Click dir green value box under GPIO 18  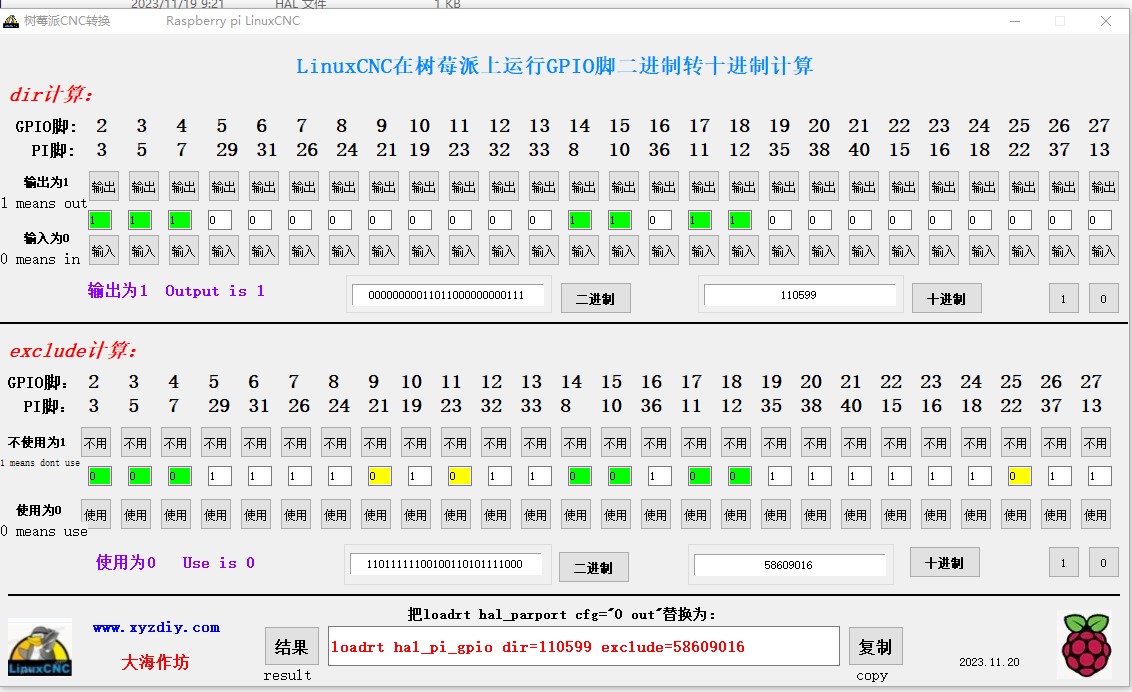coord(739,220)
